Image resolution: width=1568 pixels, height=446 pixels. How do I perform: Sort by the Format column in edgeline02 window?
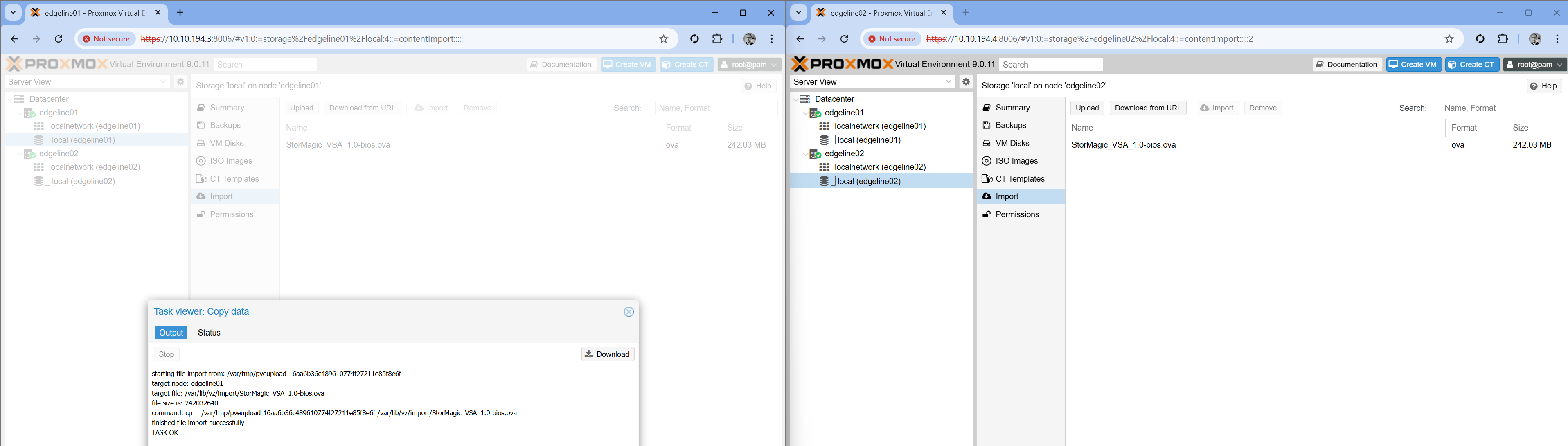point(1476,128)
